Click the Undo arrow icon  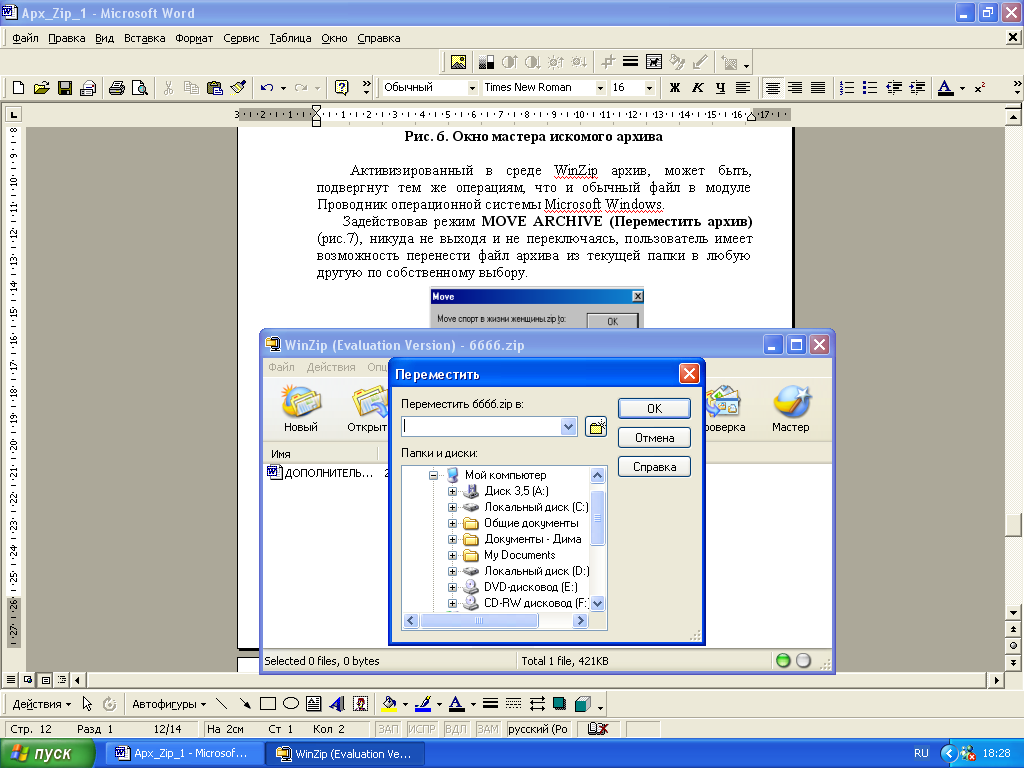[x=266, y=88]
